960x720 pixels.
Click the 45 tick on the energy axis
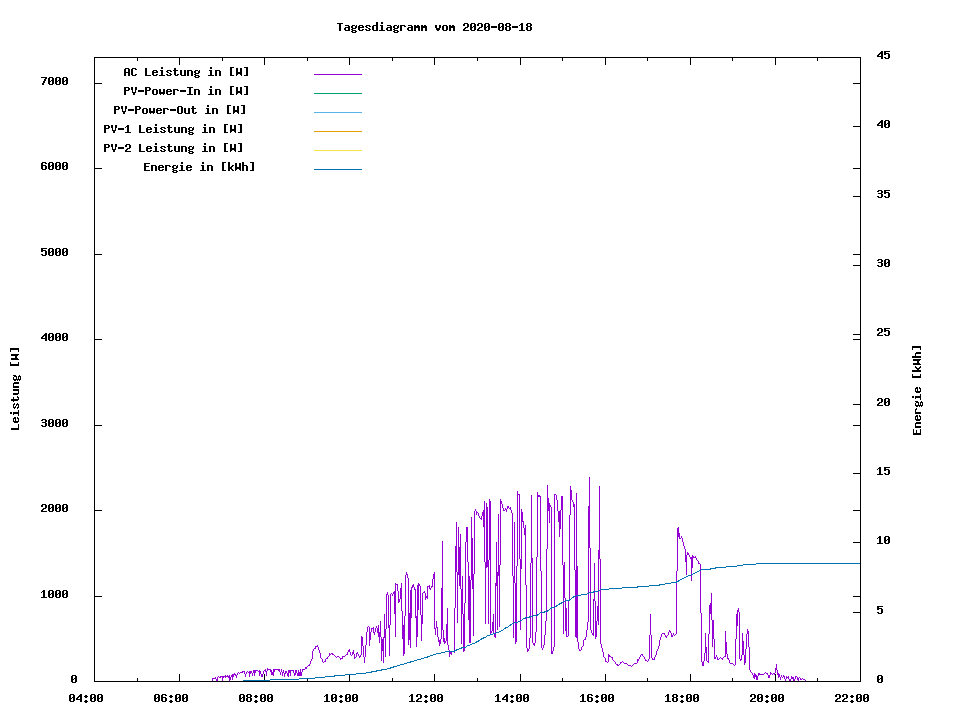point(883,55)
